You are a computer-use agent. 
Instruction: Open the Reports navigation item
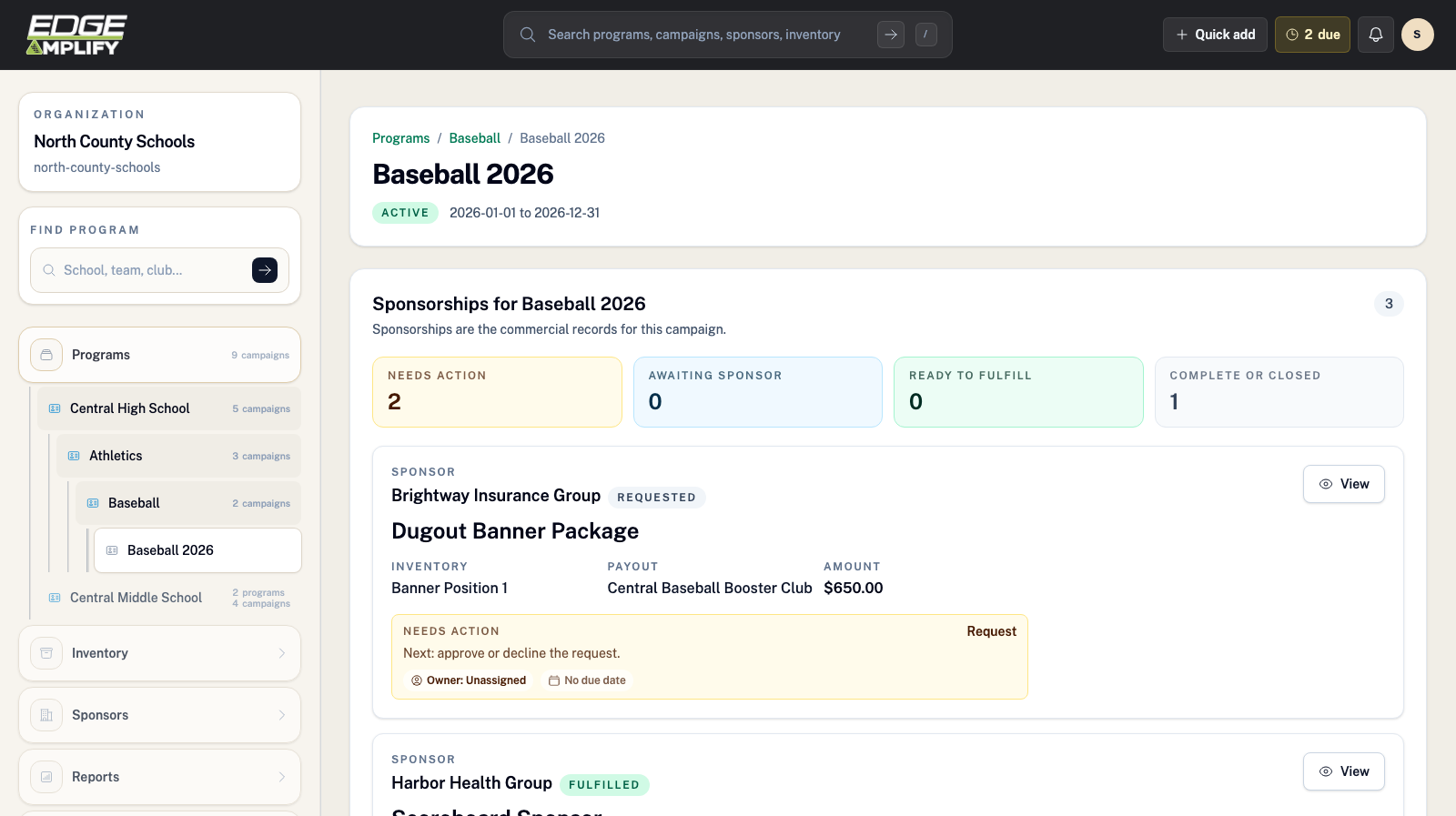(x=160, y=777)
